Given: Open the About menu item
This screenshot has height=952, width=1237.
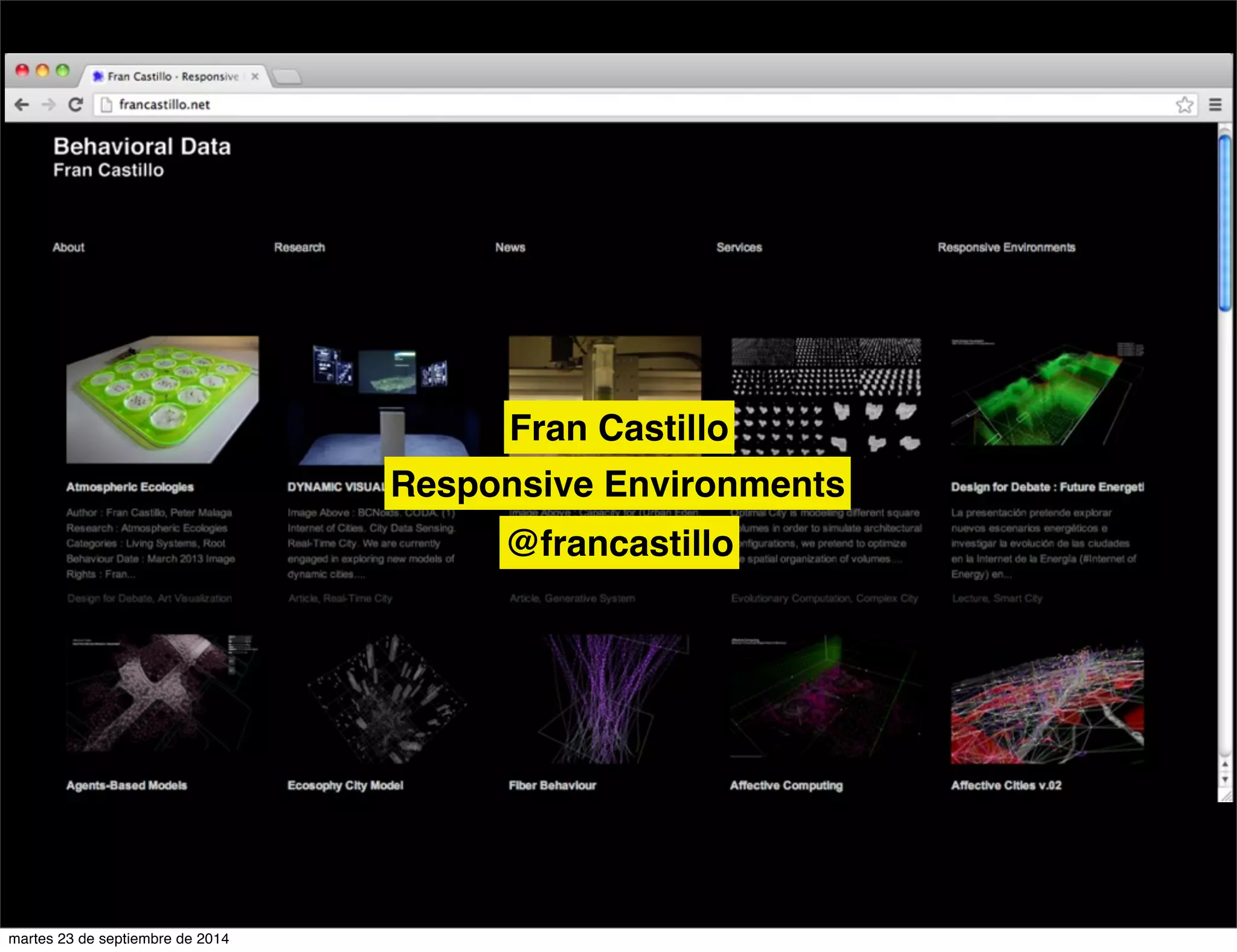Looking at the screenshot, I should tap(68, 247).
